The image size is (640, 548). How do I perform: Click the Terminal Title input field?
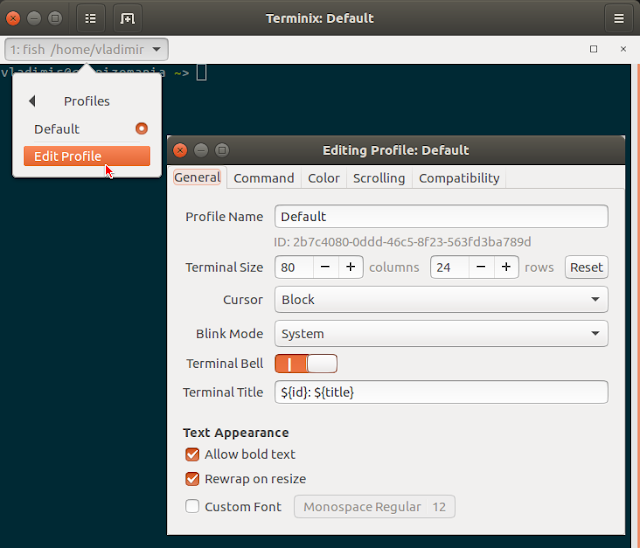coord(441,392)
